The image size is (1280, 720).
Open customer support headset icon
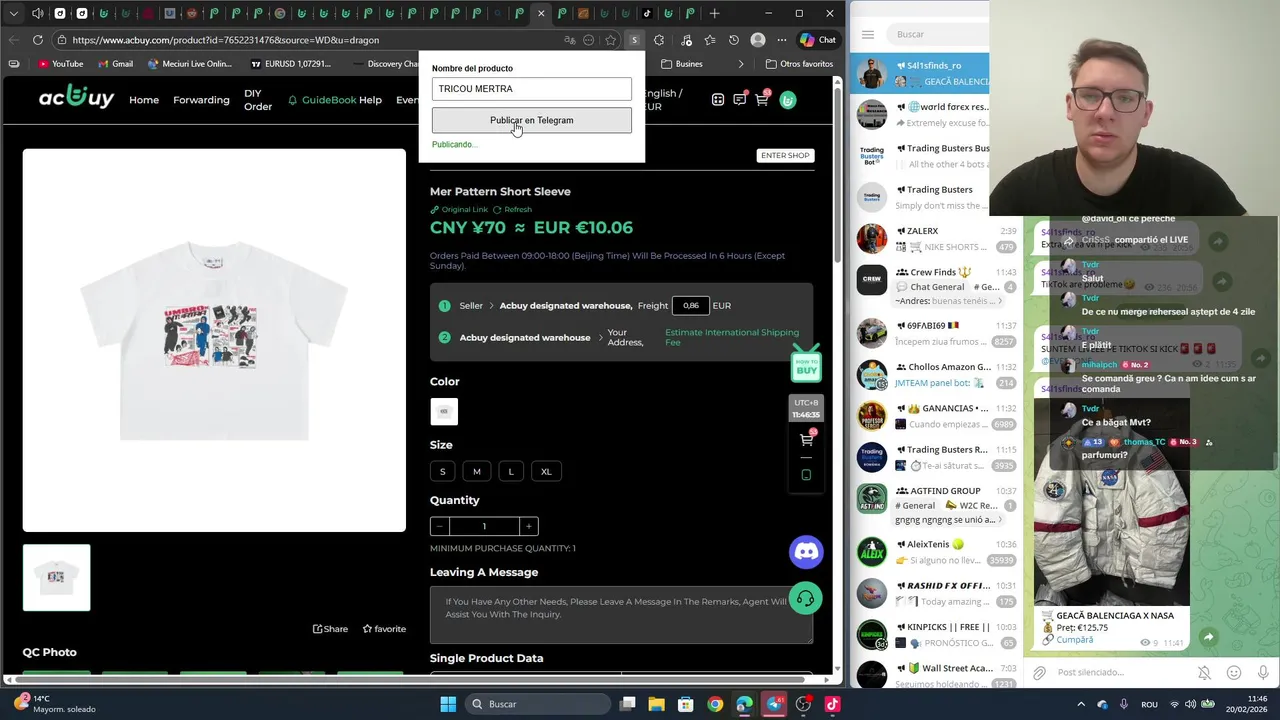(x=806, y=599)
